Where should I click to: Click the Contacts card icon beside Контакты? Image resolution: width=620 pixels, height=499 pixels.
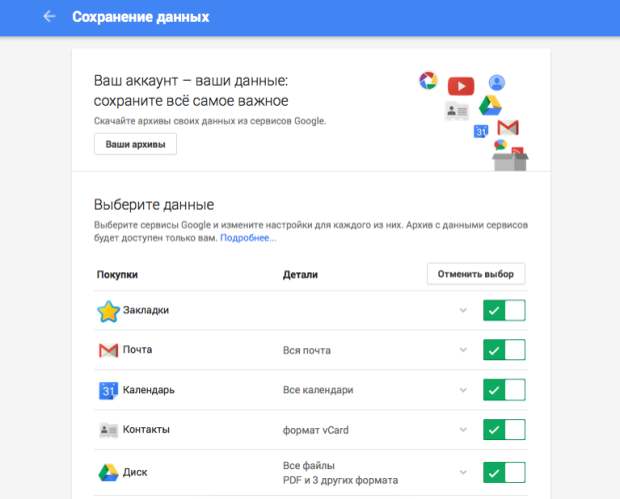click(x=108, y=430)
